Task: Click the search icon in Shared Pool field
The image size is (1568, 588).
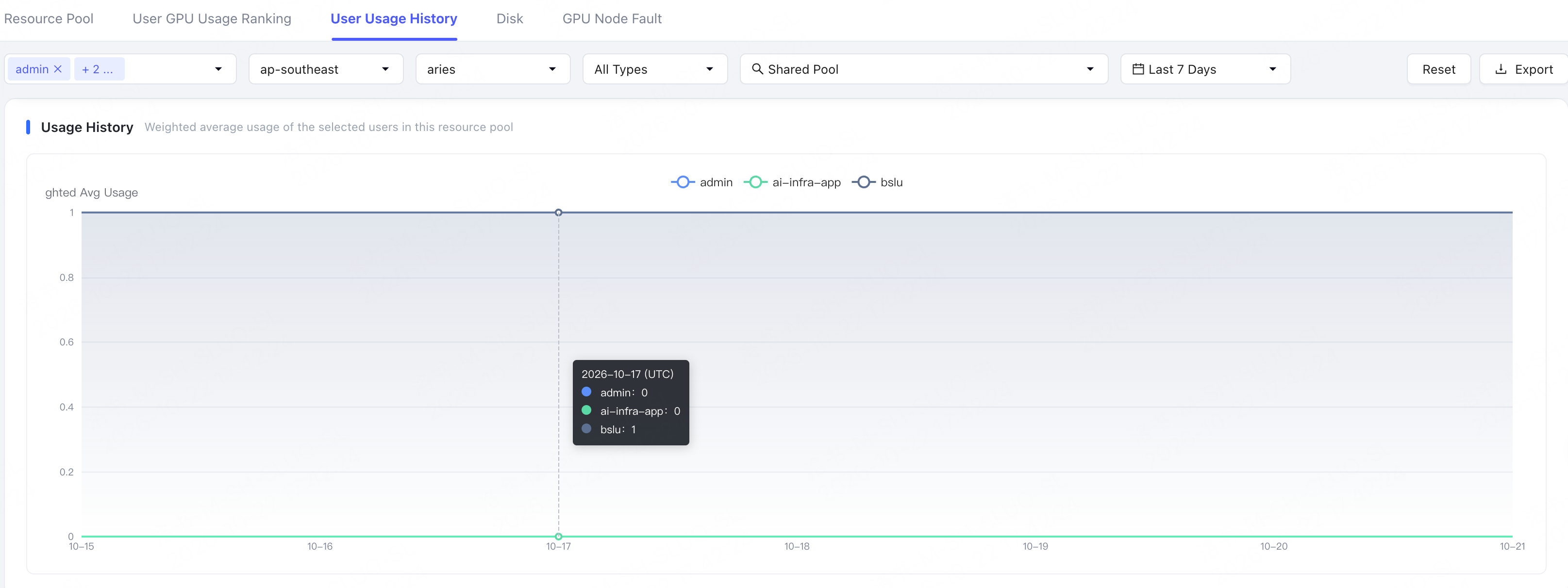Action: pyautogui.click(x=757, y=69)
